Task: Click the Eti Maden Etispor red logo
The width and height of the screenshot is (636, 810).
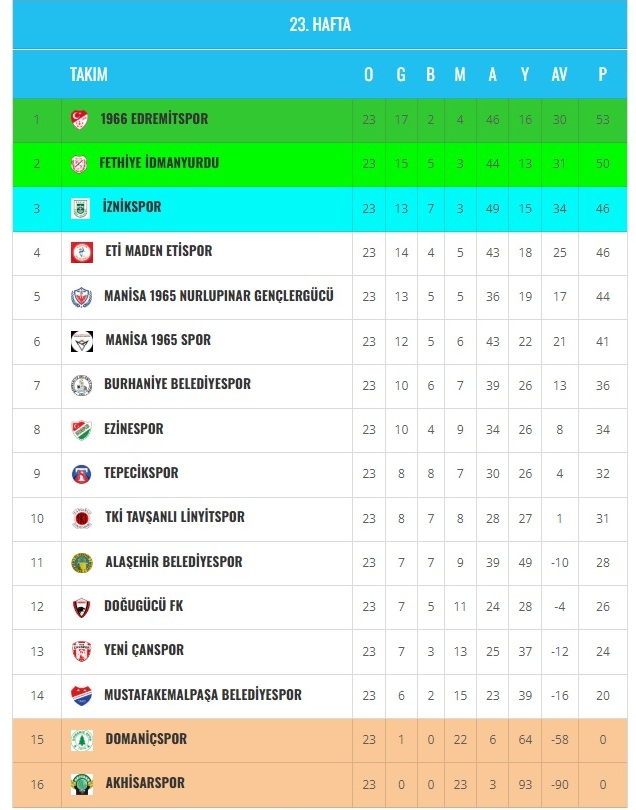Action: click(82, 253)
